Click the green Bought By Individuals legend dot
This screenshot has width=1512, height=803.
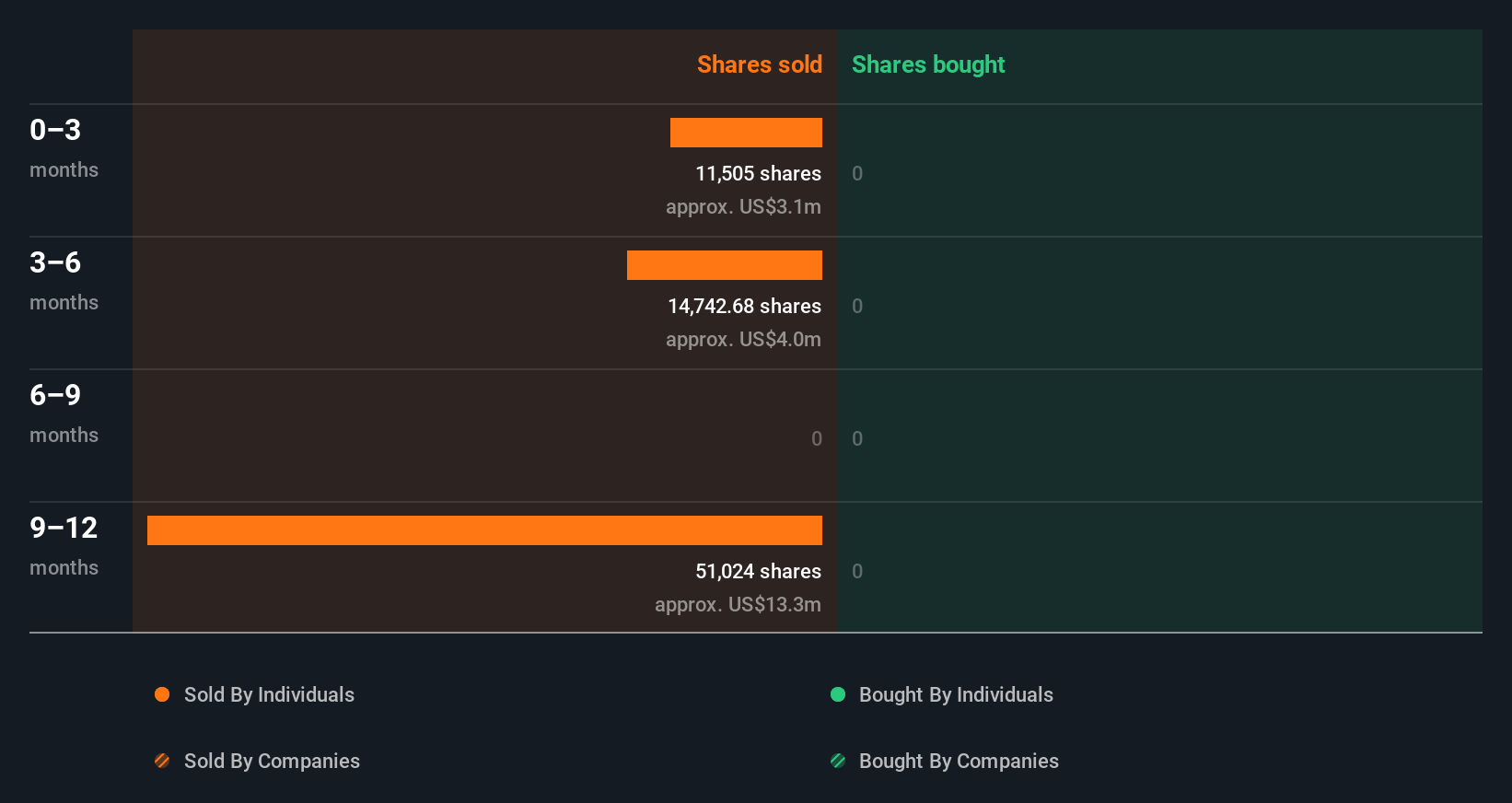pyautogui.click(x=838, y=694)
